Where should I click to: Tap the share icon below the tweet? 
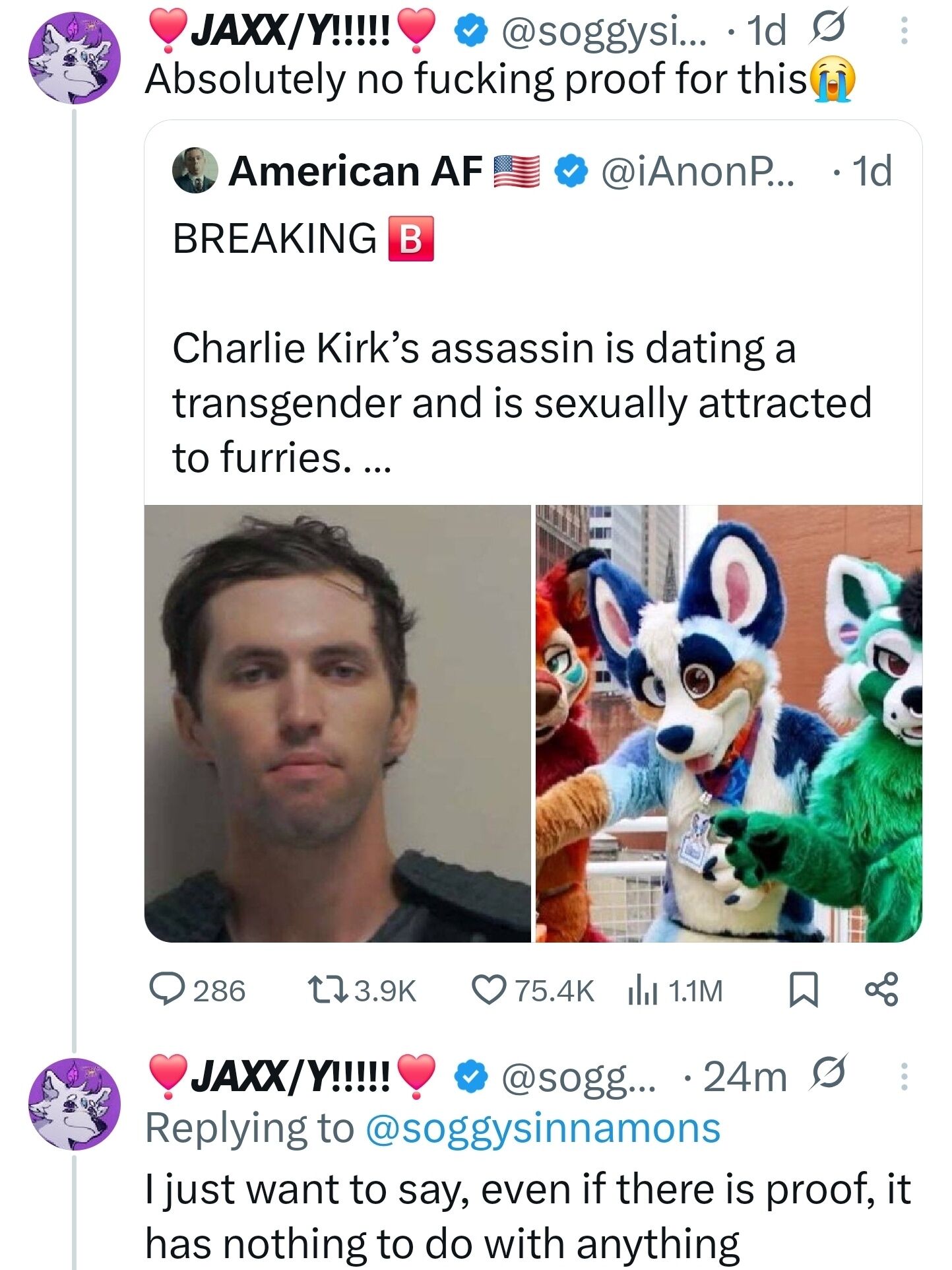881,990
